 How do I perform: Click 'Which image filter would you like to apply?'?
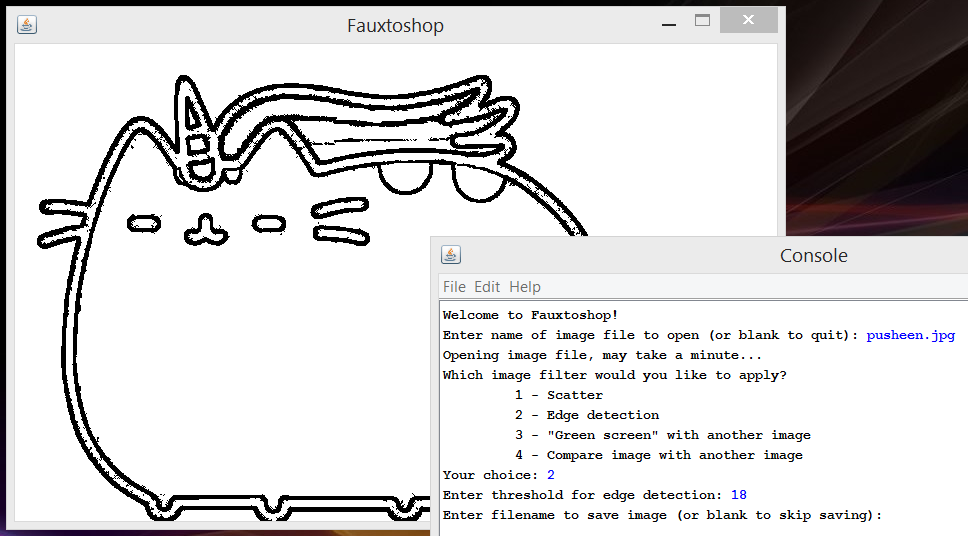pyautogui.click(x=615, y=375)
